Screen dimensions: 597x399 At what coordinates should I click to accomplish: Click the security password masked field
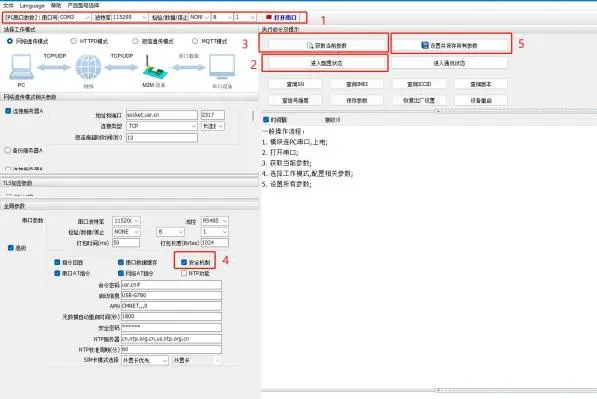[171, 327]
